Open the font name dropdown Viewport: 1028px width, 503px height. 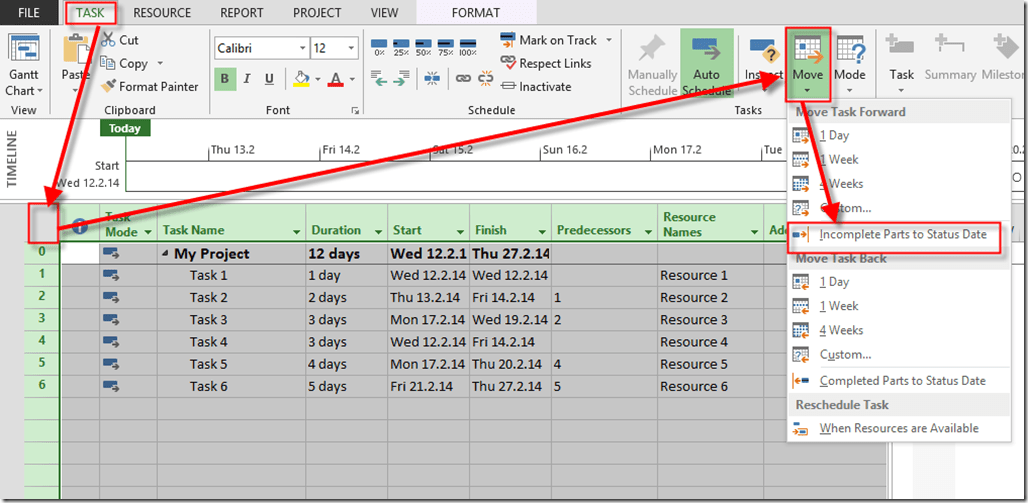(x=302, y=48)
